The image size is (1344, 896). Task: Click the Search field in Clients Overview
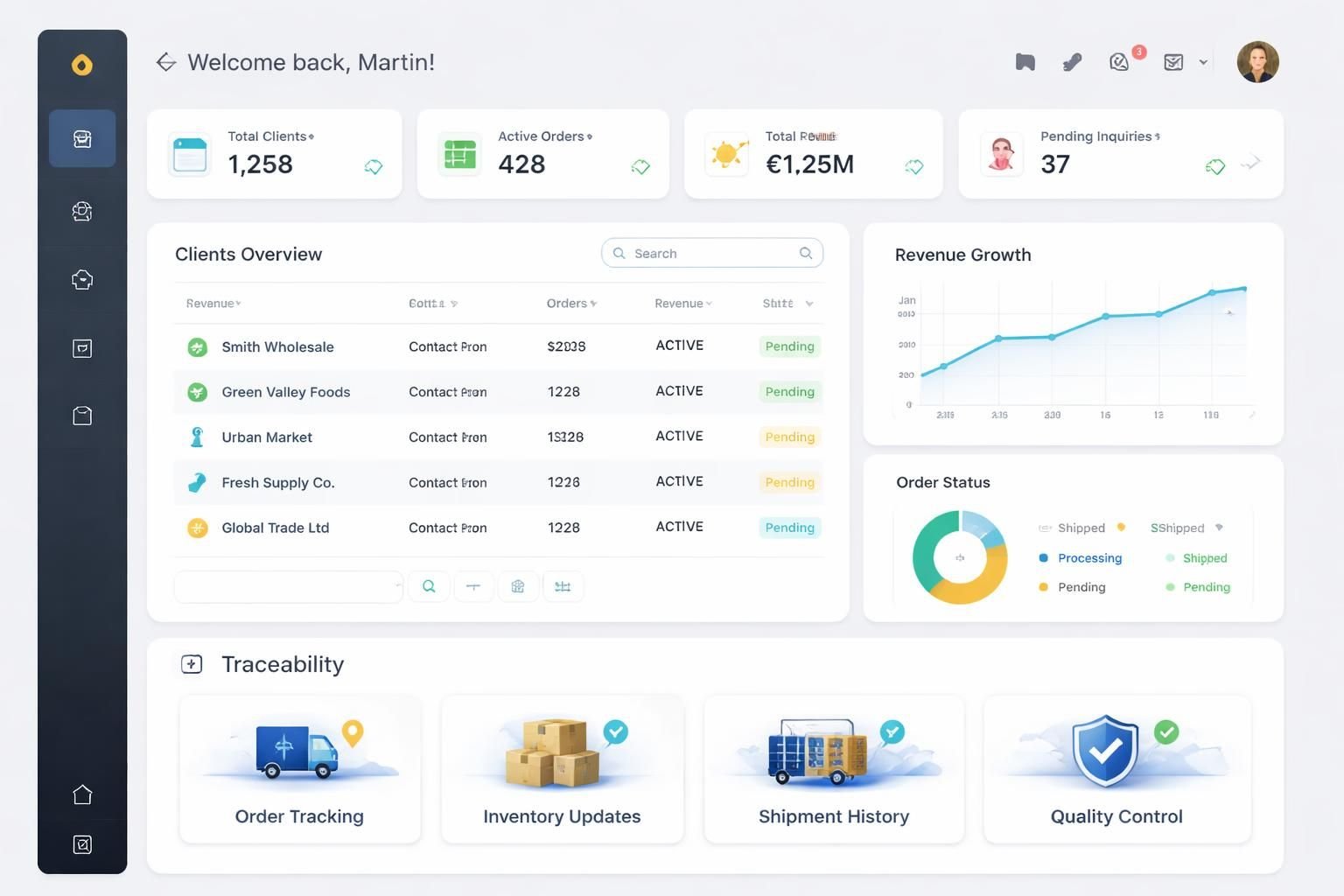click(711, 253)
